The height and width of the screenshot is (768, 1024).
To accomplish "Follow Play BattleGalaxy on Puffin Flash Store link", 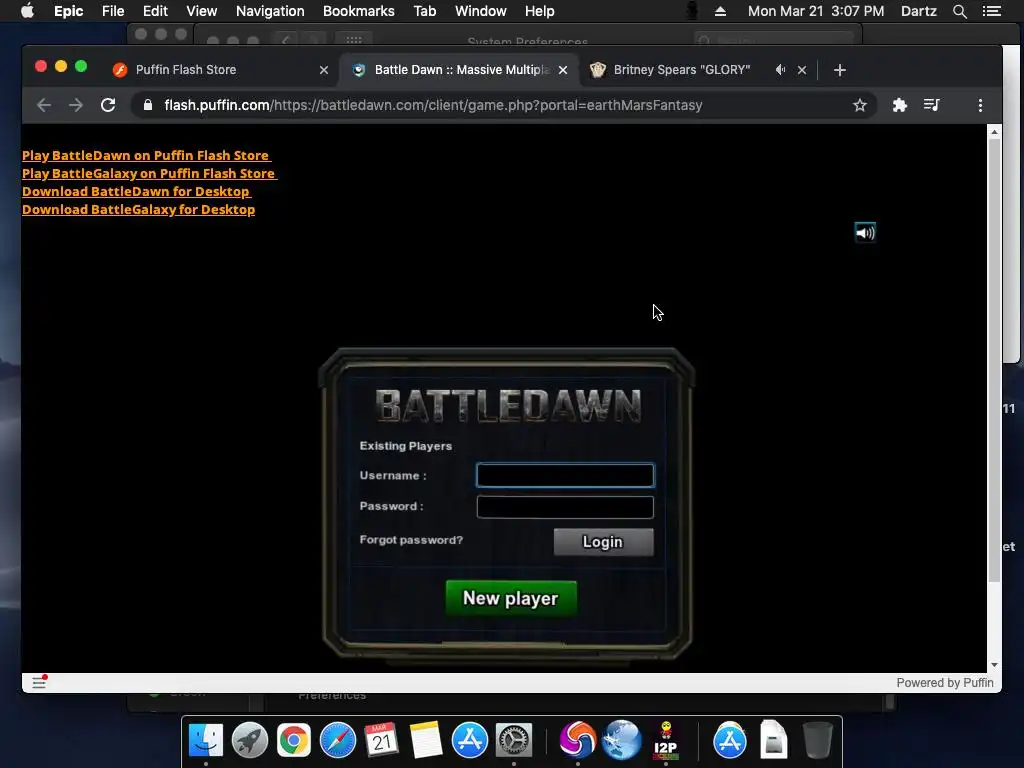I will click(149, 174).
